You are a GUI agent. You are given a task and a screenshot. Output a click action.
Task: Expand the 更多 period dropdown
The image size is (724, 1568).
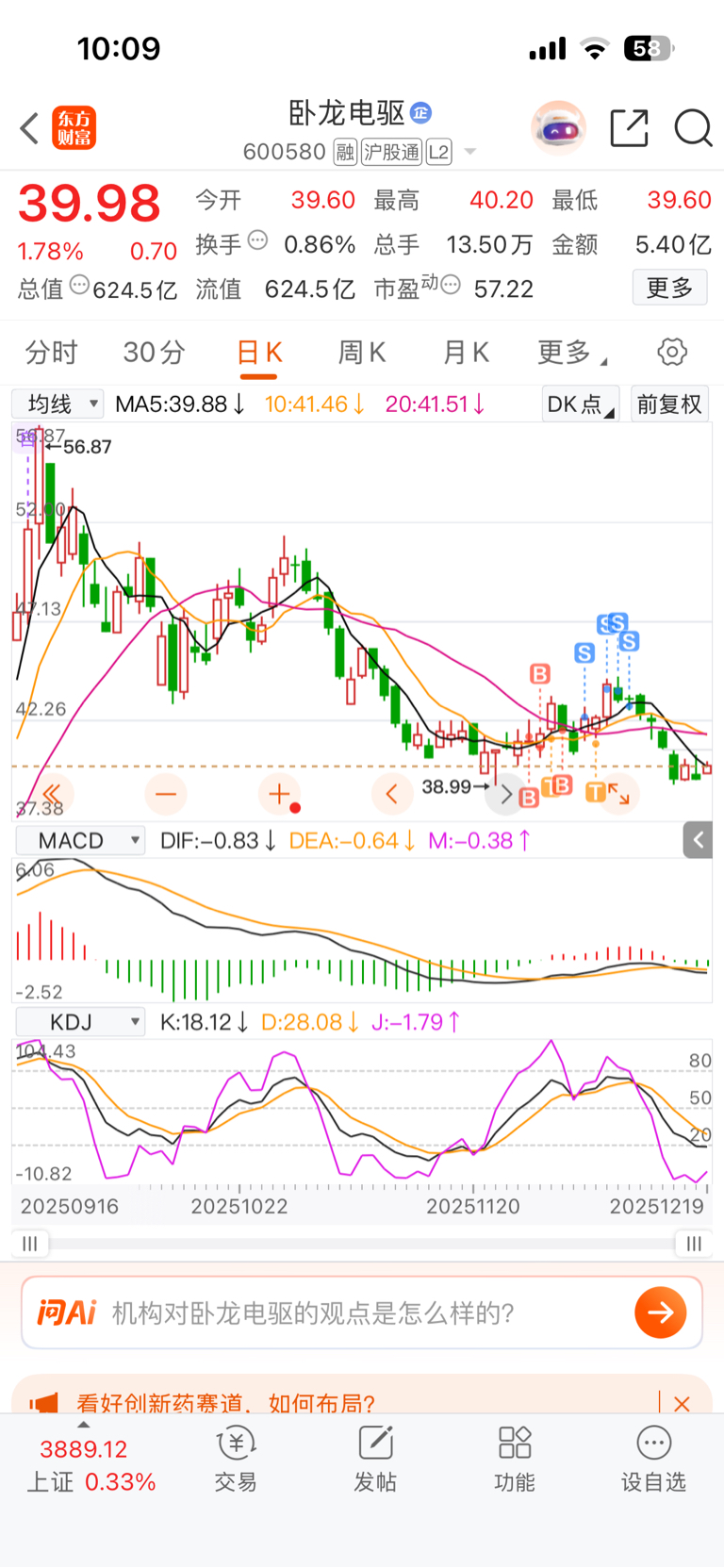(x=571, y=353)
